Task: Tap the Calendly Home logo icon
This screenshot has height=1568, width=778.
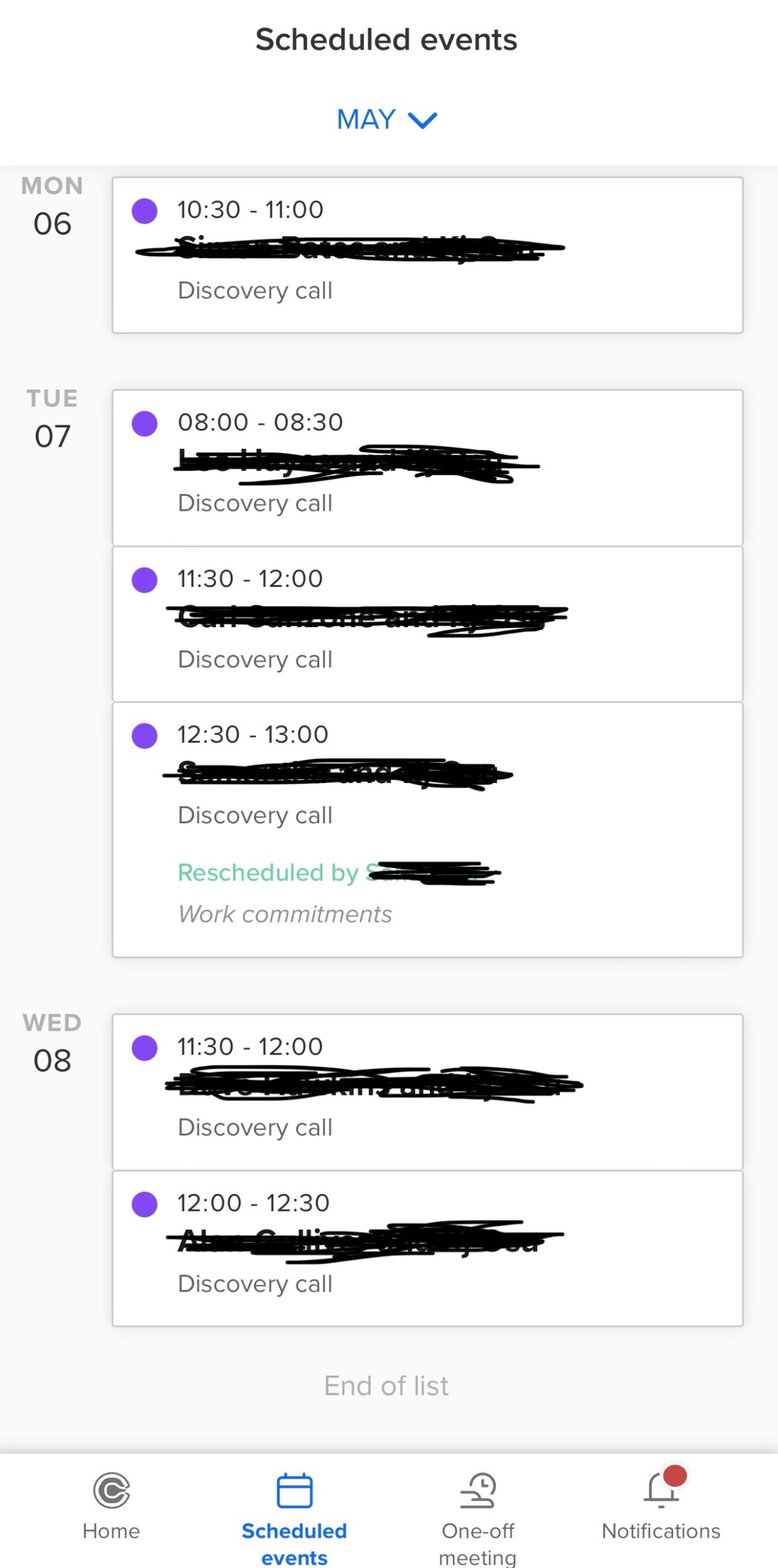Action: tap(111, 1490)
